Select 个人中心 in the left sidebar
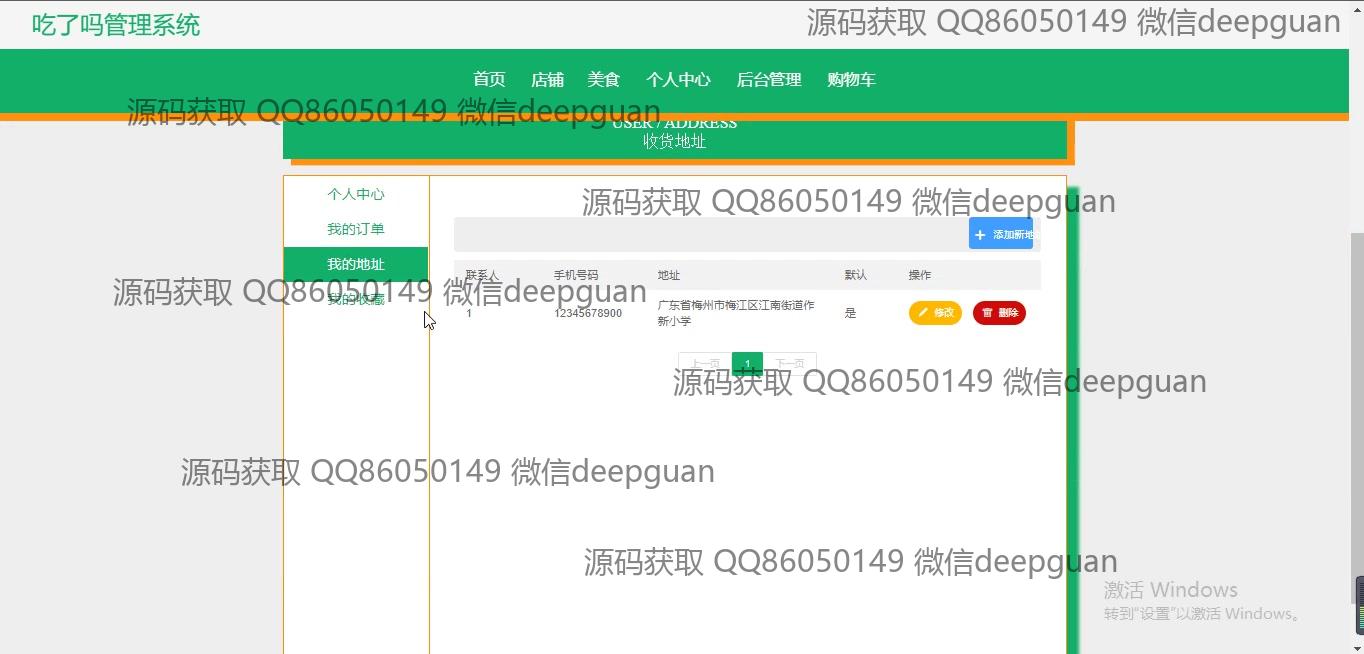The image size is (1364, 654). tap(356, 194)
